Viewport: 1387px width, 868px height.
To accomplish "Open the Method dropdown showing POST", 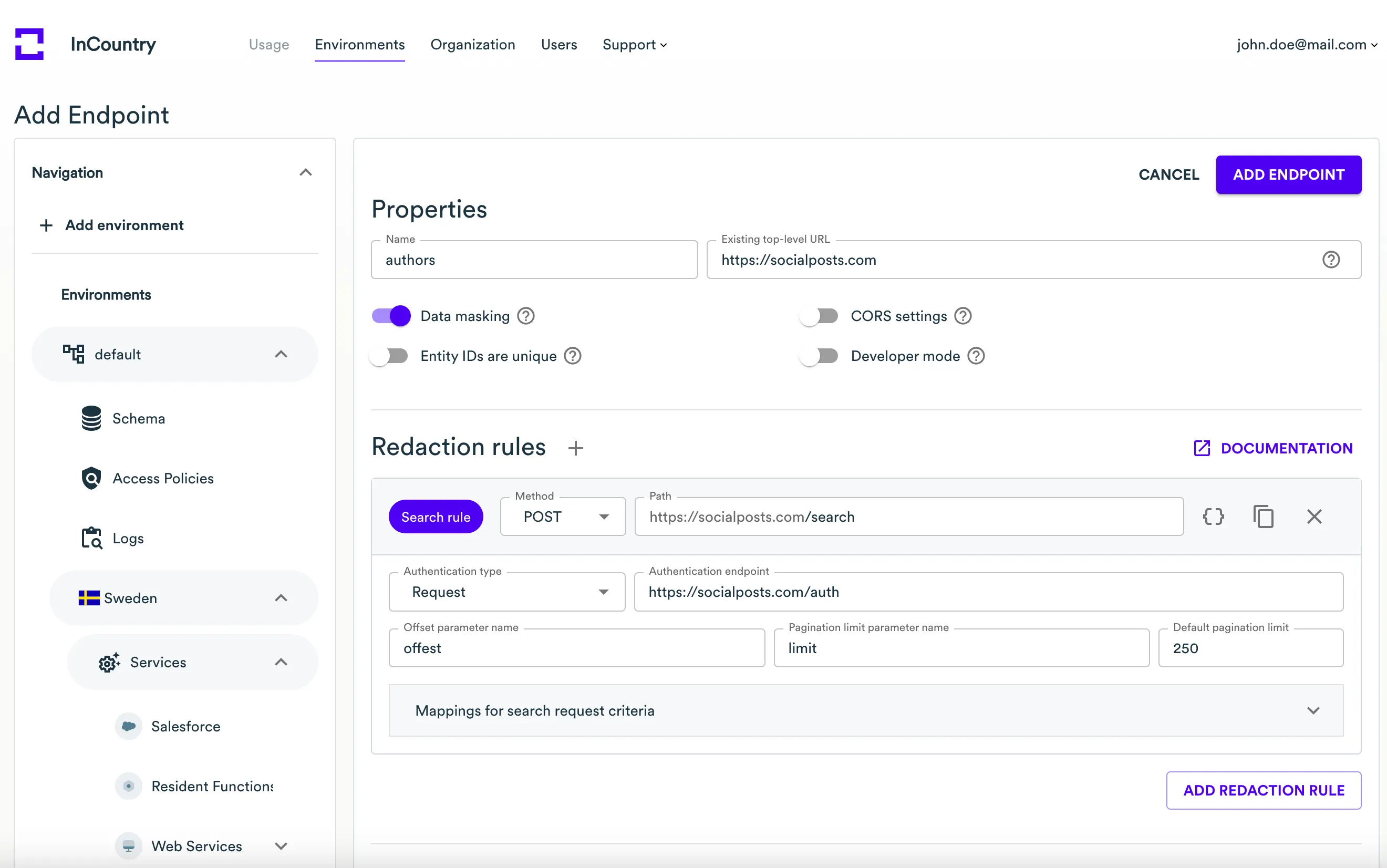I will (562, 516).
